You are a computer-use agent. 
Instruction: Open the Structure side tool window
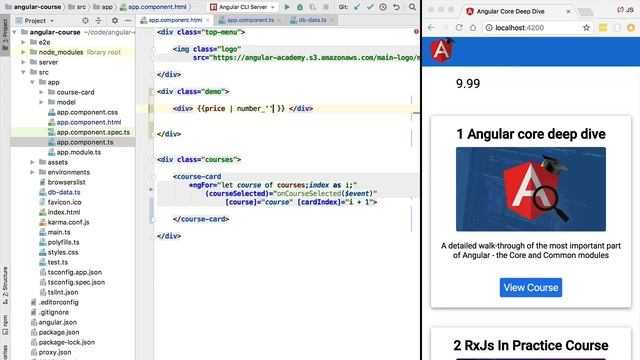pos(5,286)
